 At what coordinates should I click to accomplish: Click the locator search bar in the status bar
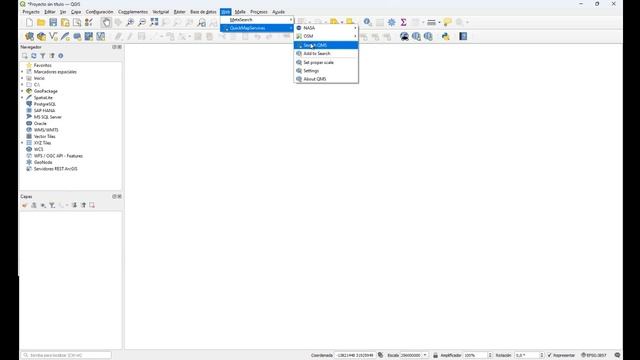[66, 355]
